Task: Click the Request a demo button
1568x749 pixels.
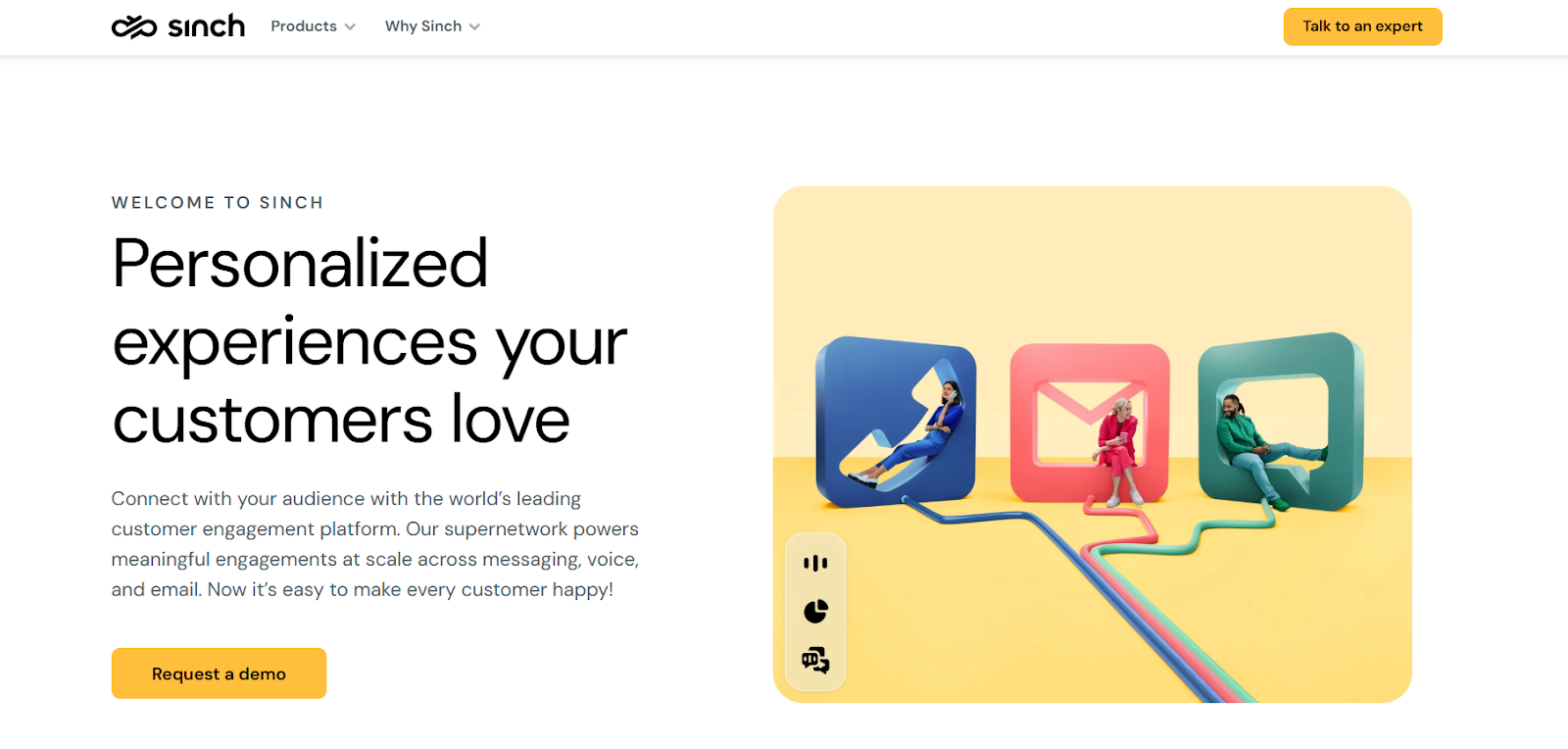Action: click(x=219, y=674)
